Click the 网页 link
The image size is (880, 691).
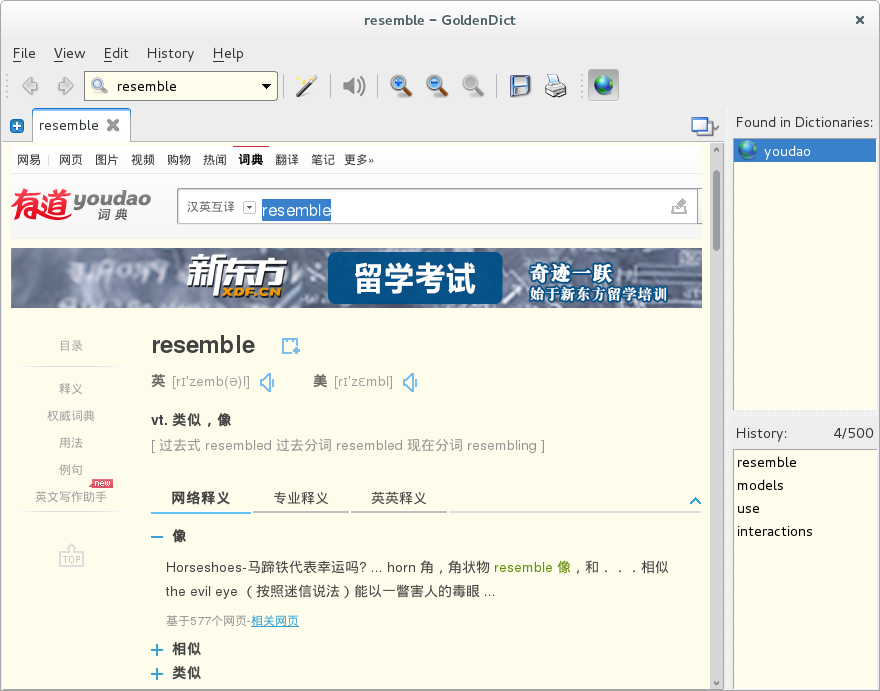tap(71, 160)
